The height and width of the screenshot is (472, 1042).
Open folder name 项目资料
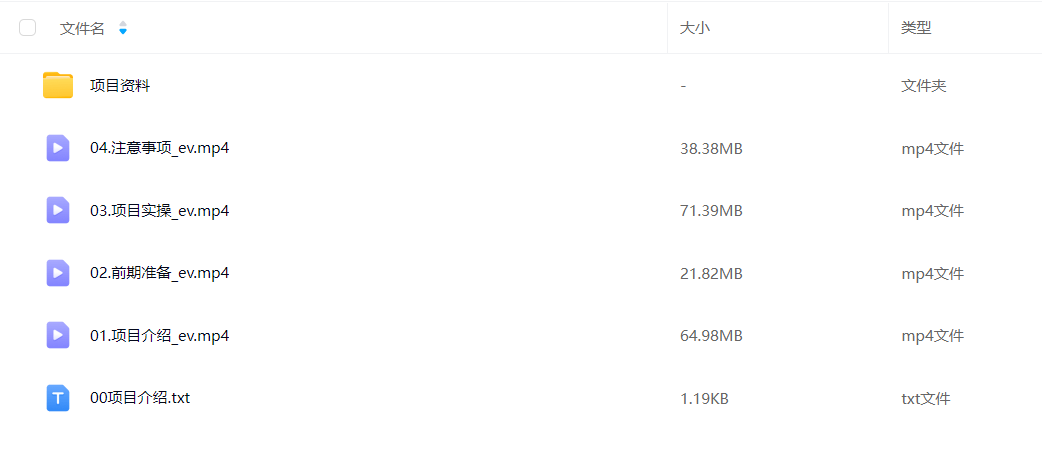point(120,86)
